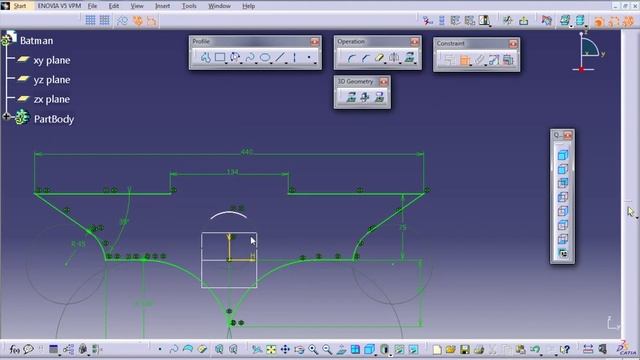Select Edit Multi-Constraint icon
Image resolution: width=640 pixels, height=360 pixels.
[x=508, y=60]
